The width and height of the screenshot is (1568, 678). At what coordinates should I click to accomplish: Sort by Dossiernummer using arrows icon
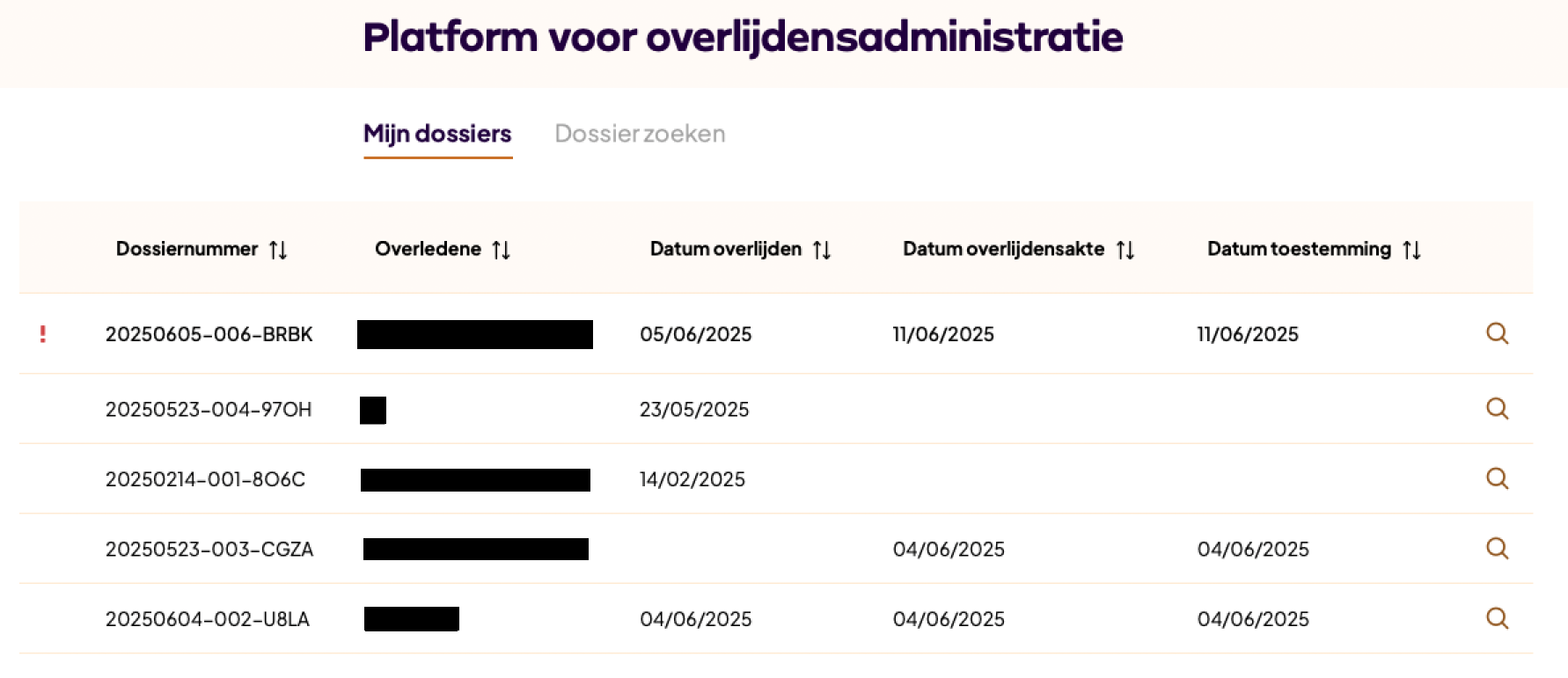point(278,250)
